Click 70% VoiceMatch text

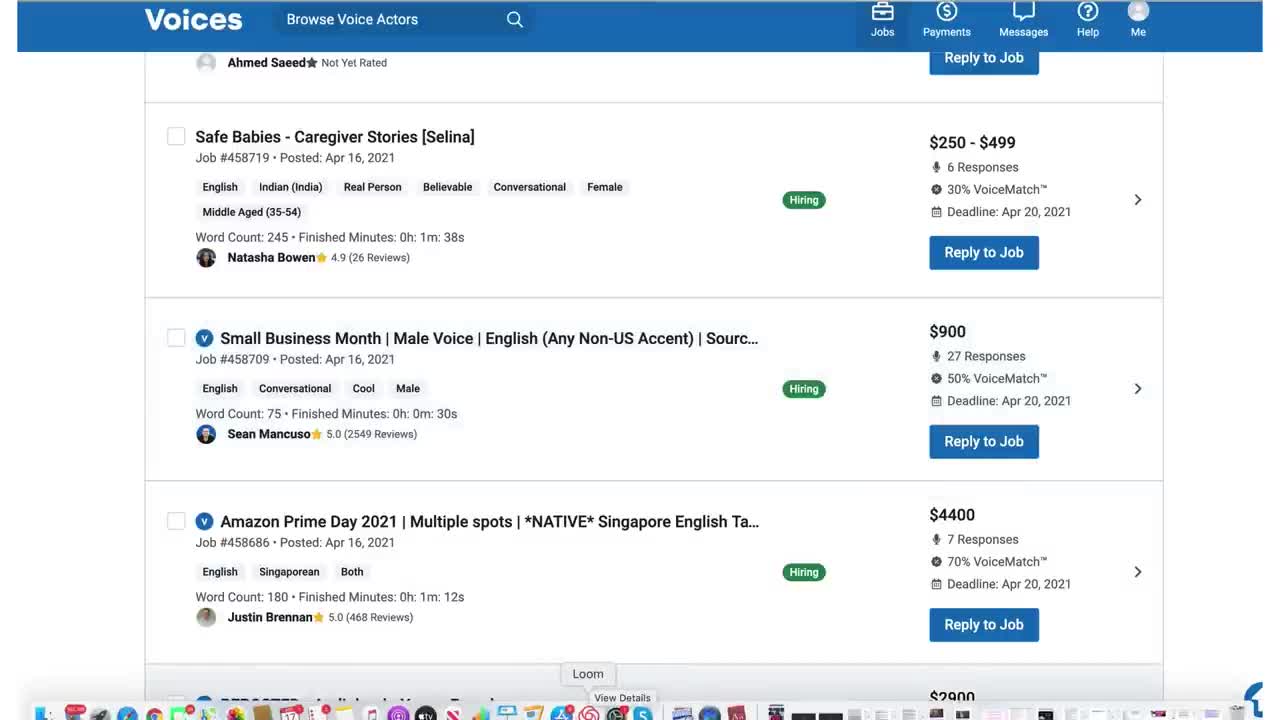pyautogui.click(x=997, y=562)
